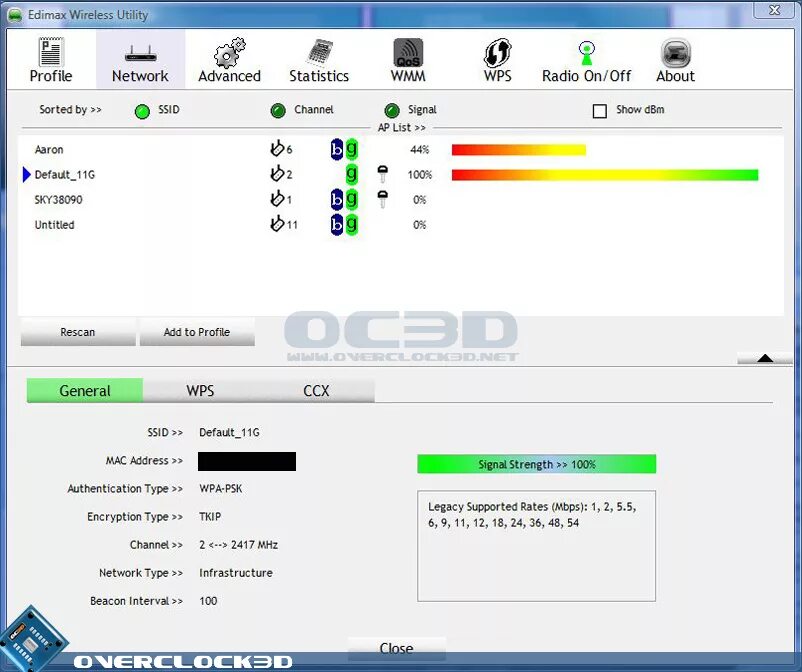This screenshot has height=672, width=802.
Task: Toggle Radio On/Off antenna icon
Action: tap(586, 53)
